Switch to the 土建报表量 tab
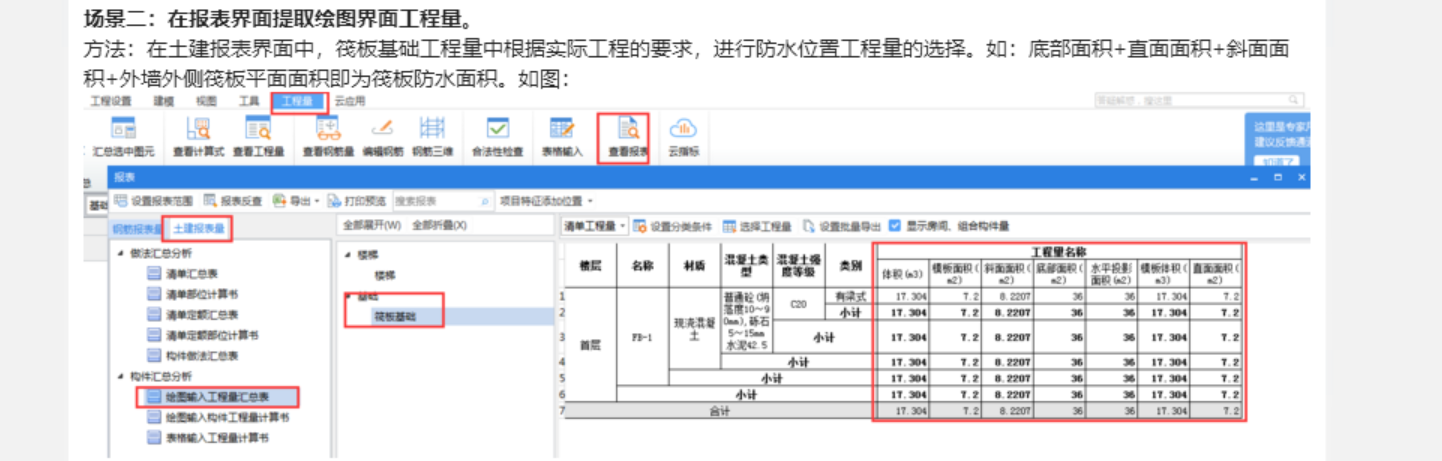The height and width of the screenshot is (461, 1442). [x=198, y=228]
